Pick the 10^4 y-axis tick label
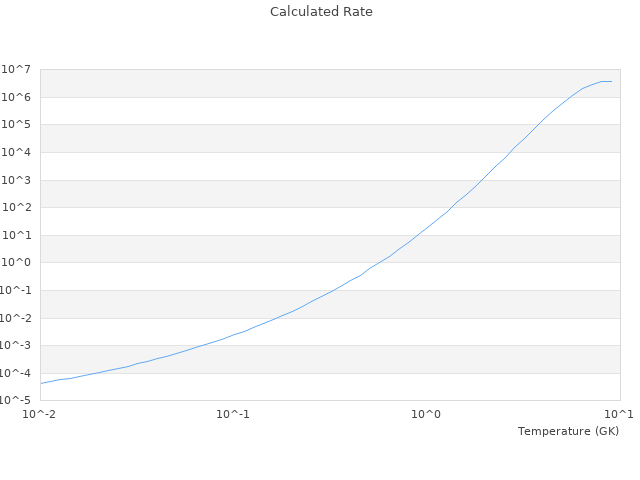Viewport: 640px width, 480px height. pyautogui.click(x=19, y=153)
